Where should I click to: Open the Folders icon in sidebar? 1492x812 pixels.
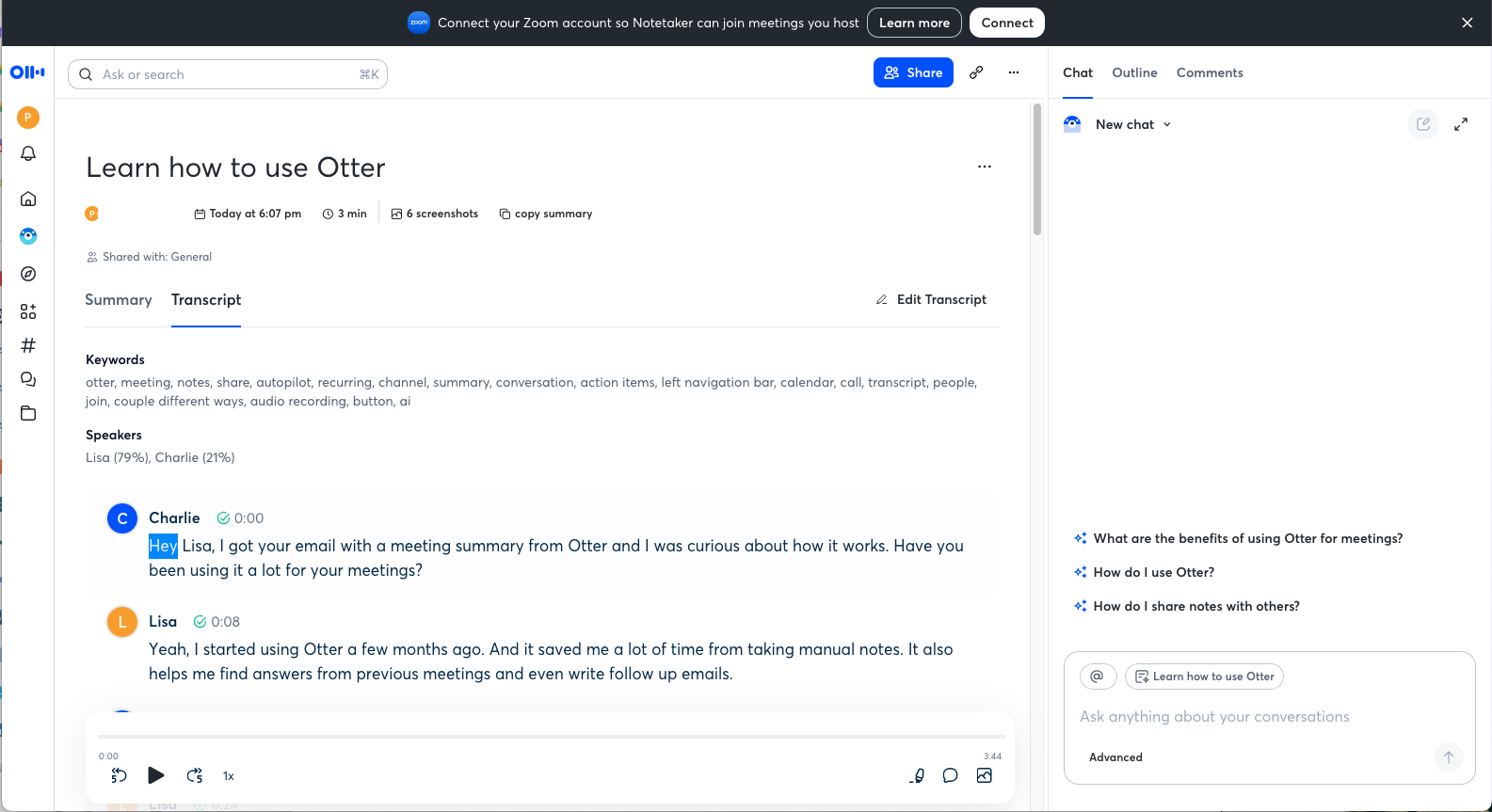(x=28, y=413)
